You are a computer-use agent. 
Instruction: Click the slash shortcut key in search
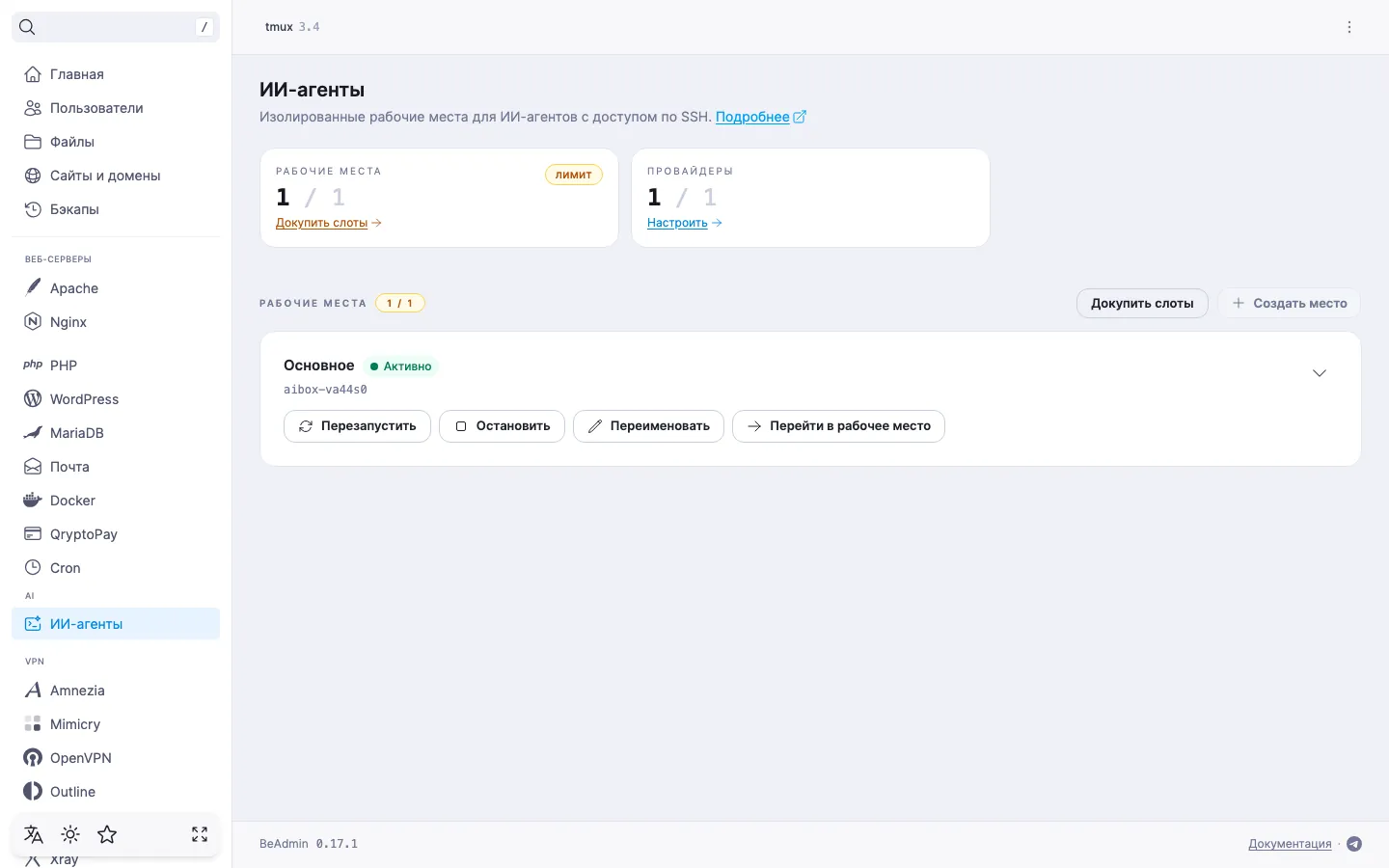click(204, 27)
